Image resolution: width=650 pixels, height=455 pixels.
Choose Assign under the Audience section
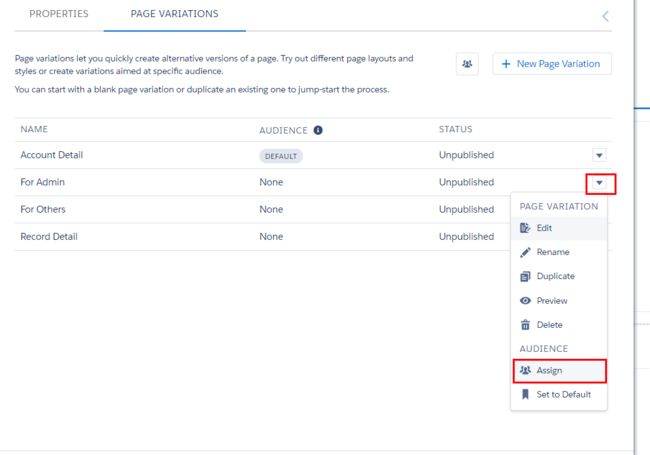(560, 370)
